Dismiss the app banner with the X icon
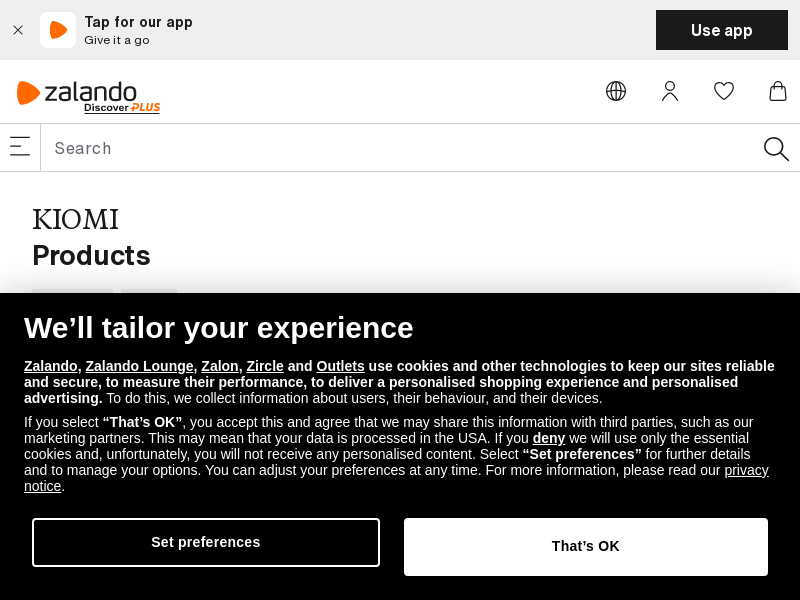The height and width of the screenshot is (600, 800). click(x=18, y=30)
